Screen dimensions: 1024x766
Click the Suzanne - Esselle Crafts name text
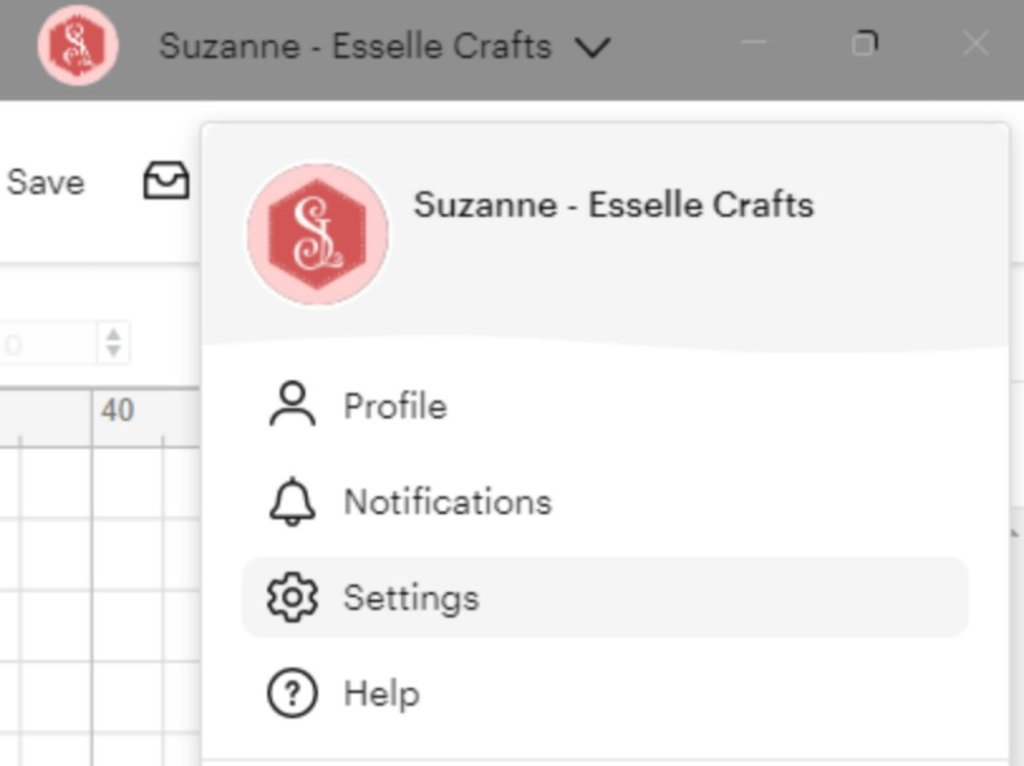pos(614,205)
